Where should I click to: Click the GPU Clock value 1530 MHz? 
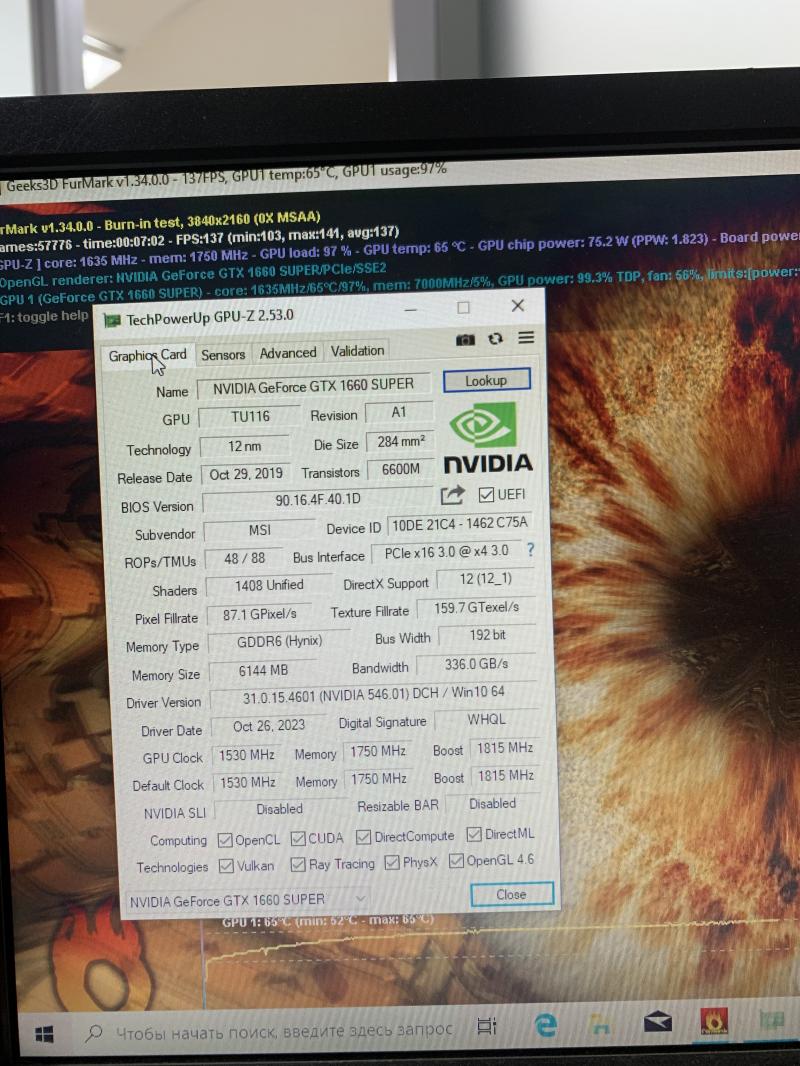247,755
